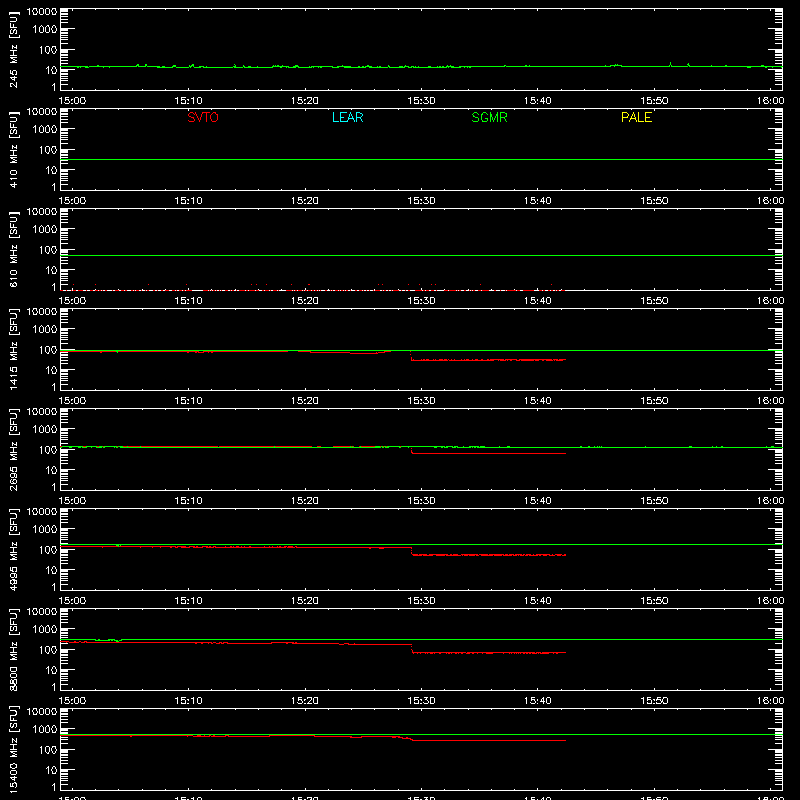Viewport: 800px width, 800px height.
Task: Click 15:30 tick label below 2695 MHz plot
Action: click(x=421, y=501)
